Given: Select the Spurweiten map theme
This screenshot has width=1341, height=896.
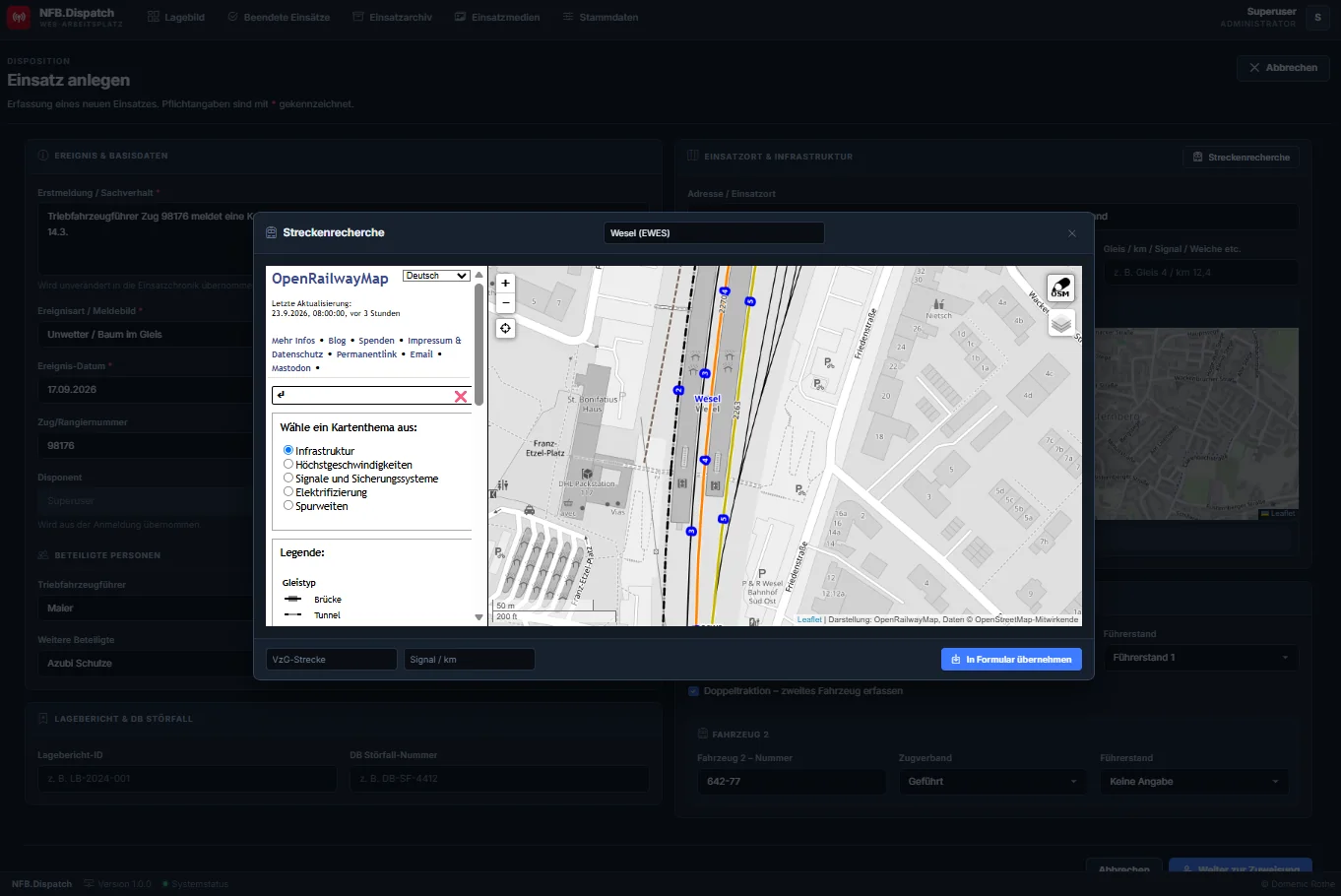Looking at the screenshot, I should point(288,505).
